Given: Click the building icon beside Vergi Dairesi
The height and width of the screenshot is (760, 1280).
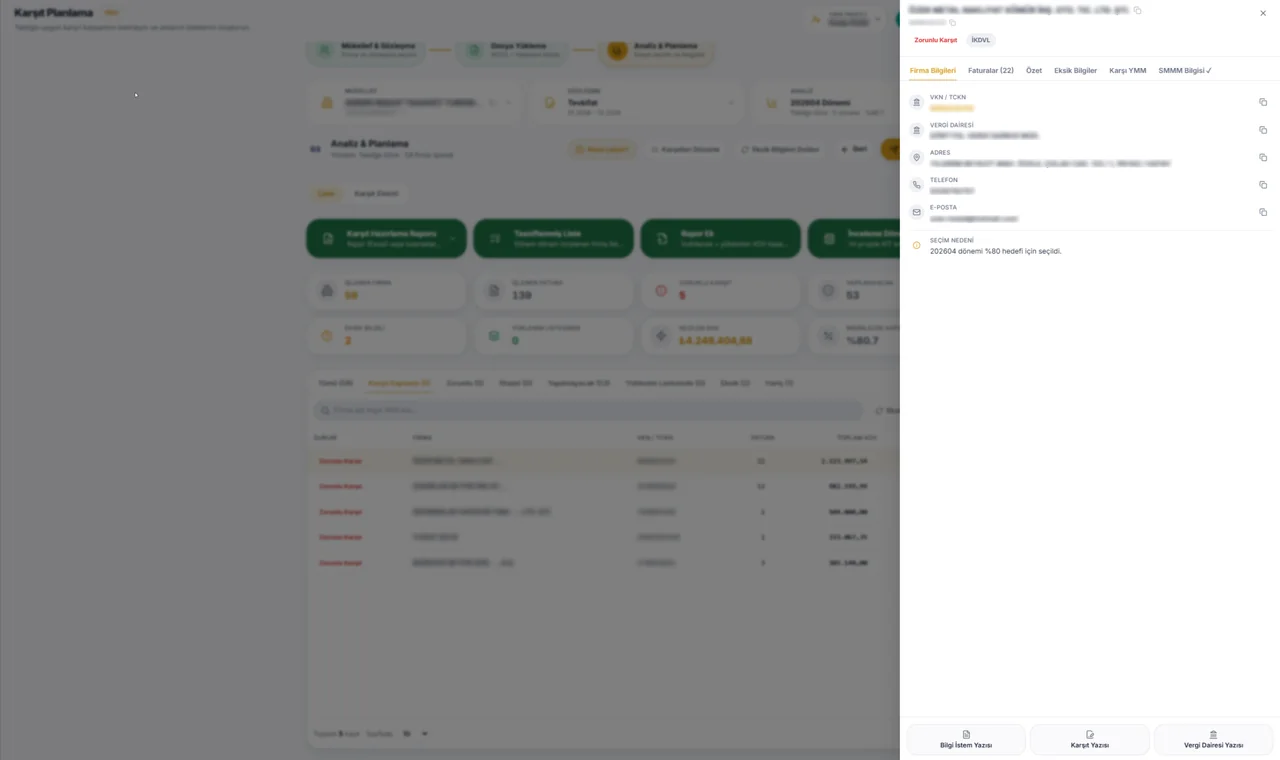Looking at the screenshot, I should click(x=916, y=130).
